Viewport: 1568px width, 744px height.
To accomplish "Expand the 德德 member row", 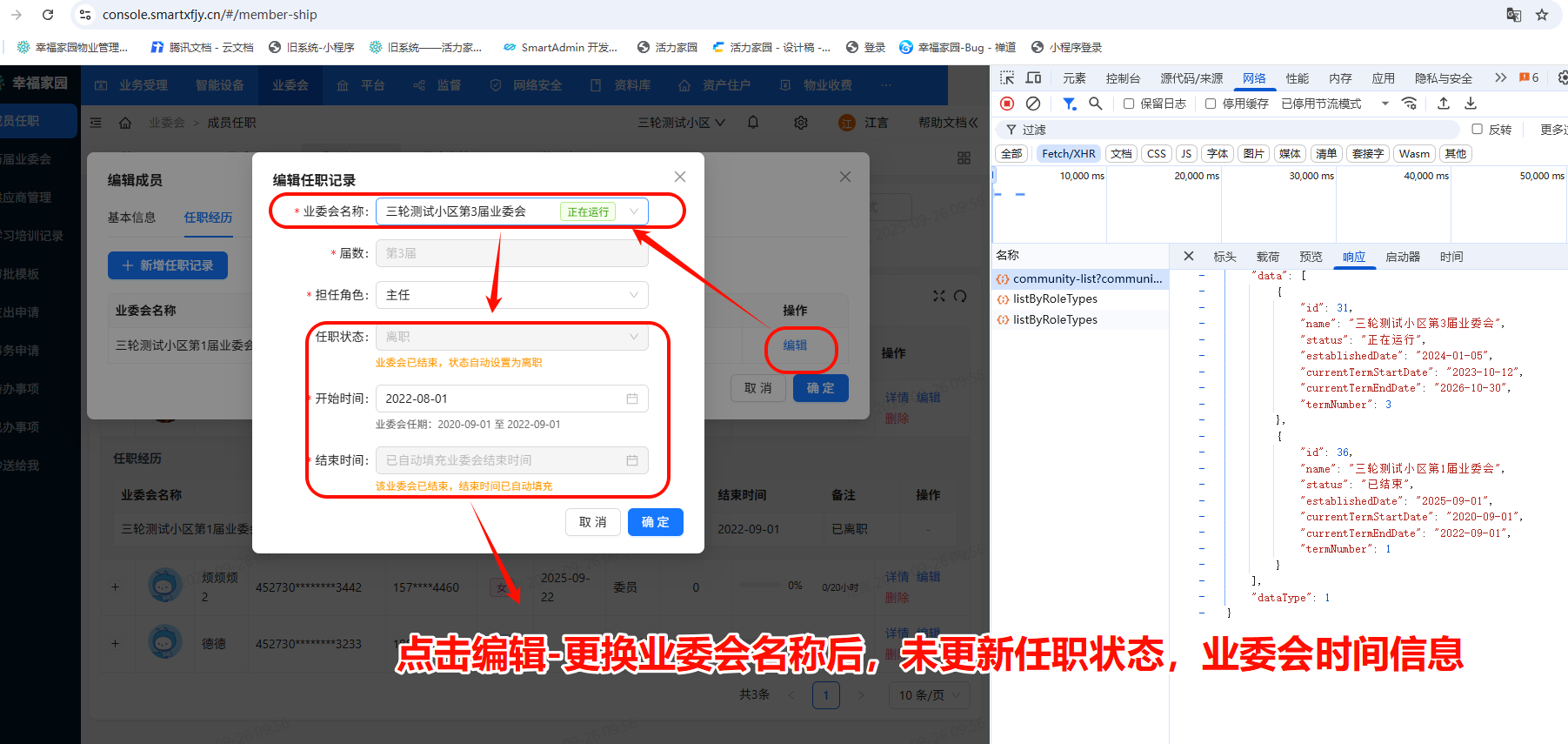I will pos(115,644).
